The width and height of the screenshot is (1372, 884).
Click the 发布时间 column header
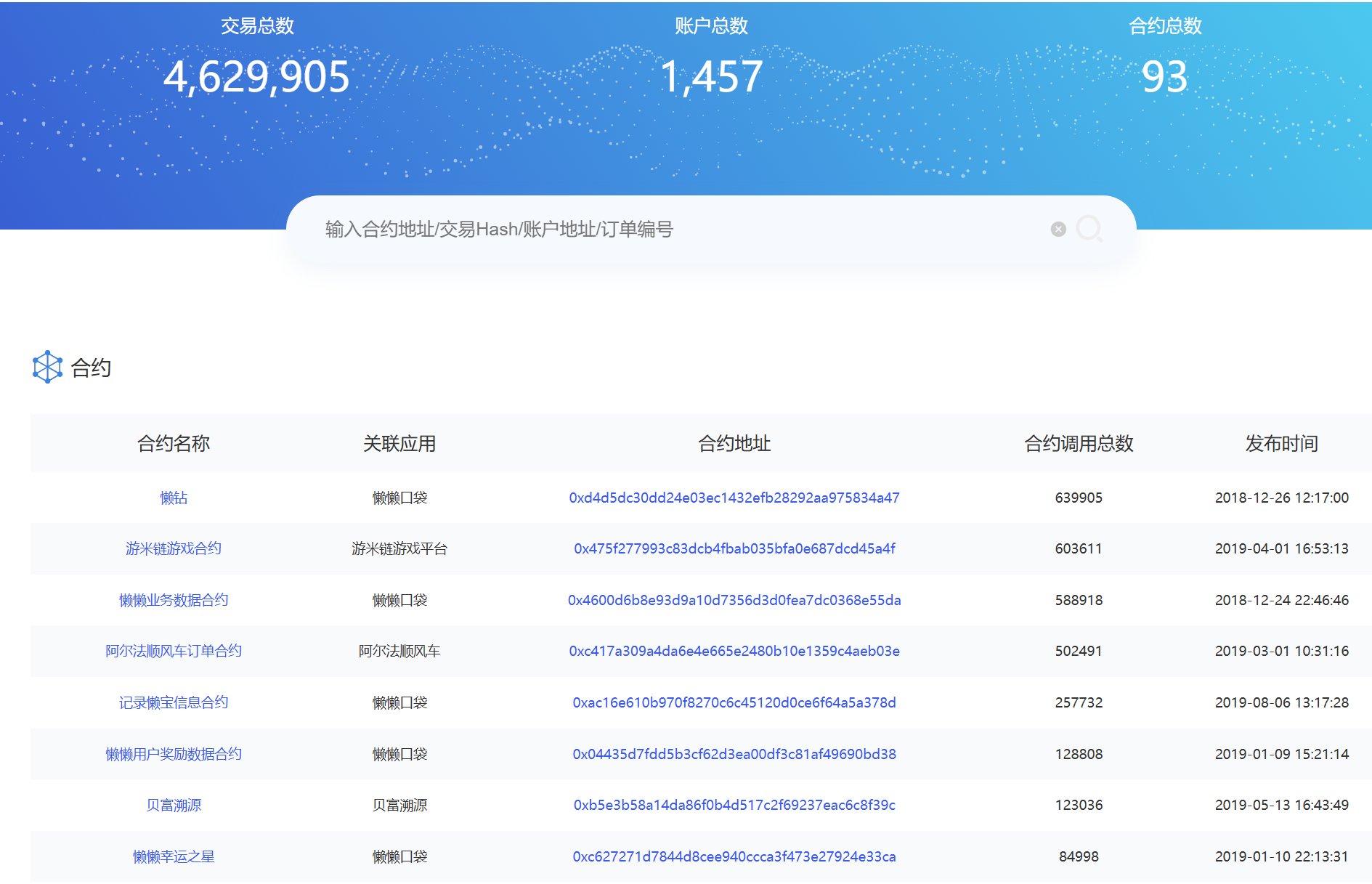[x=1281, y=443]
